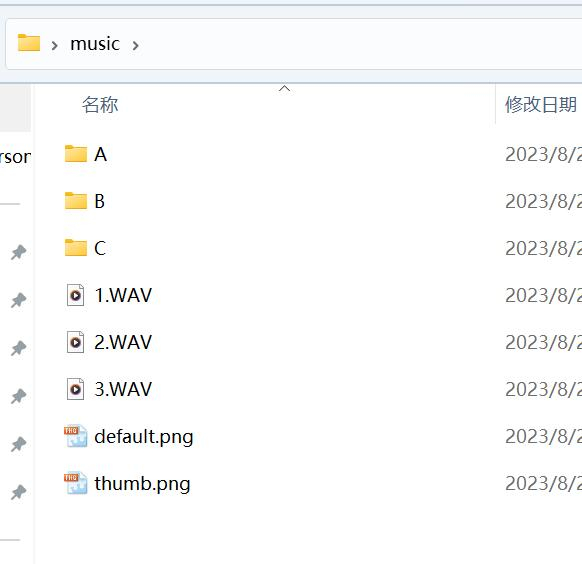Click the modified date of default.png
This screenshot has height=564, width=582.
[x=543, y=436]
